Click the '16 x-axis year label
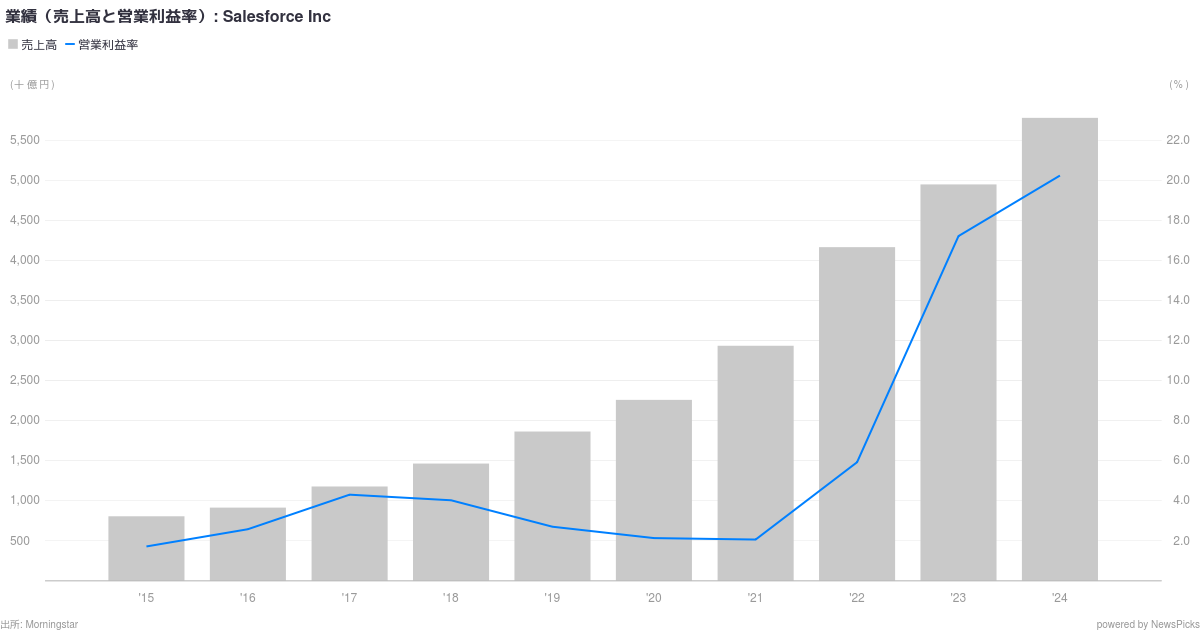 (x=247, y=598)
